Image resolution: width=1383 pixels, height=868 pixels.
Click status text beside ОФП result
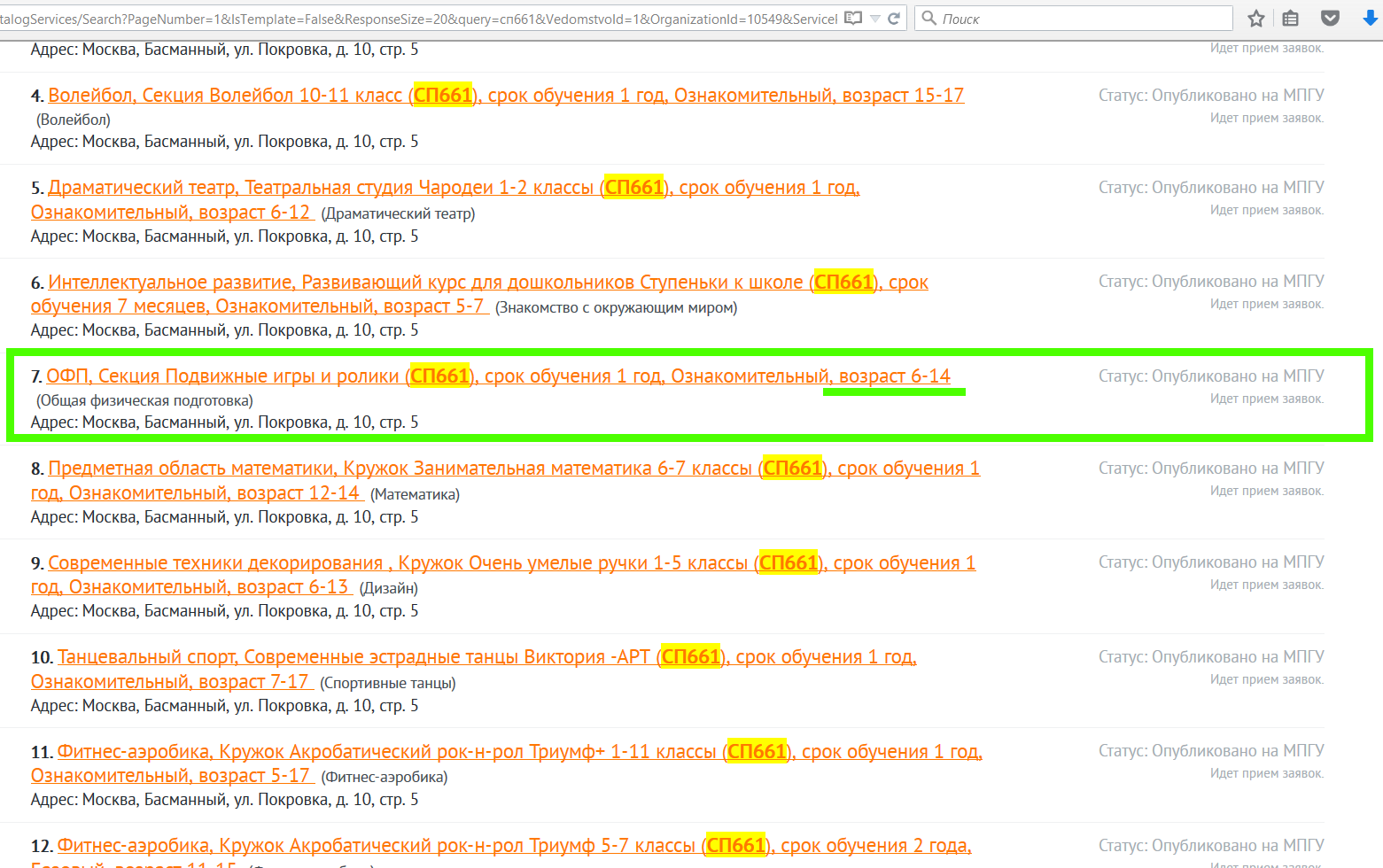[1210, 376]
